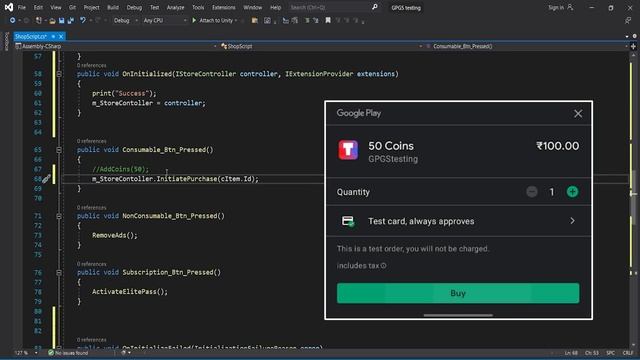Click the search magnifier icon
Screen dimensions: 640x360
375,7
